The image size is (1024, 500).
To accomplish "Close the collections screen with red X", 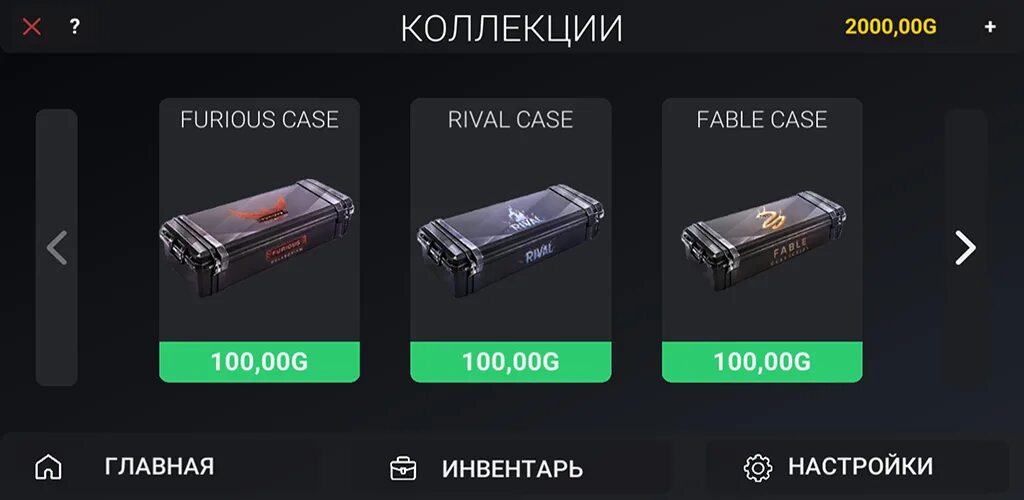I will (31, 27).
